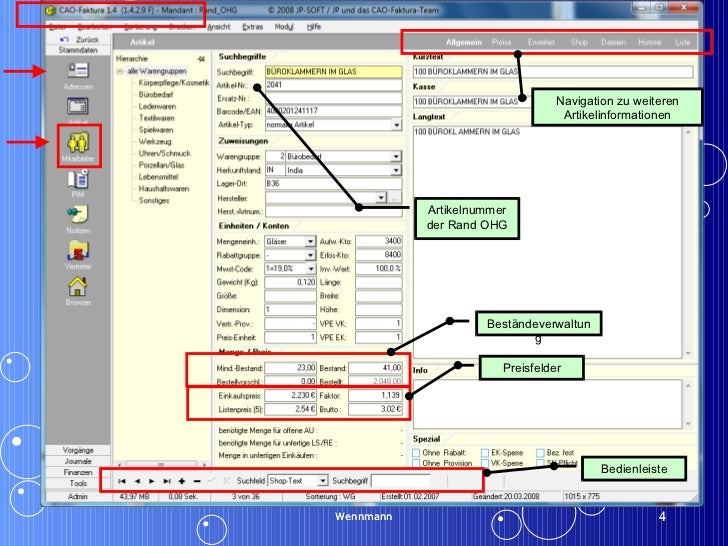Screen dimensions: 728x546
Task: Open the Artikel module icon in sidebar
Action: pos(78,106)
